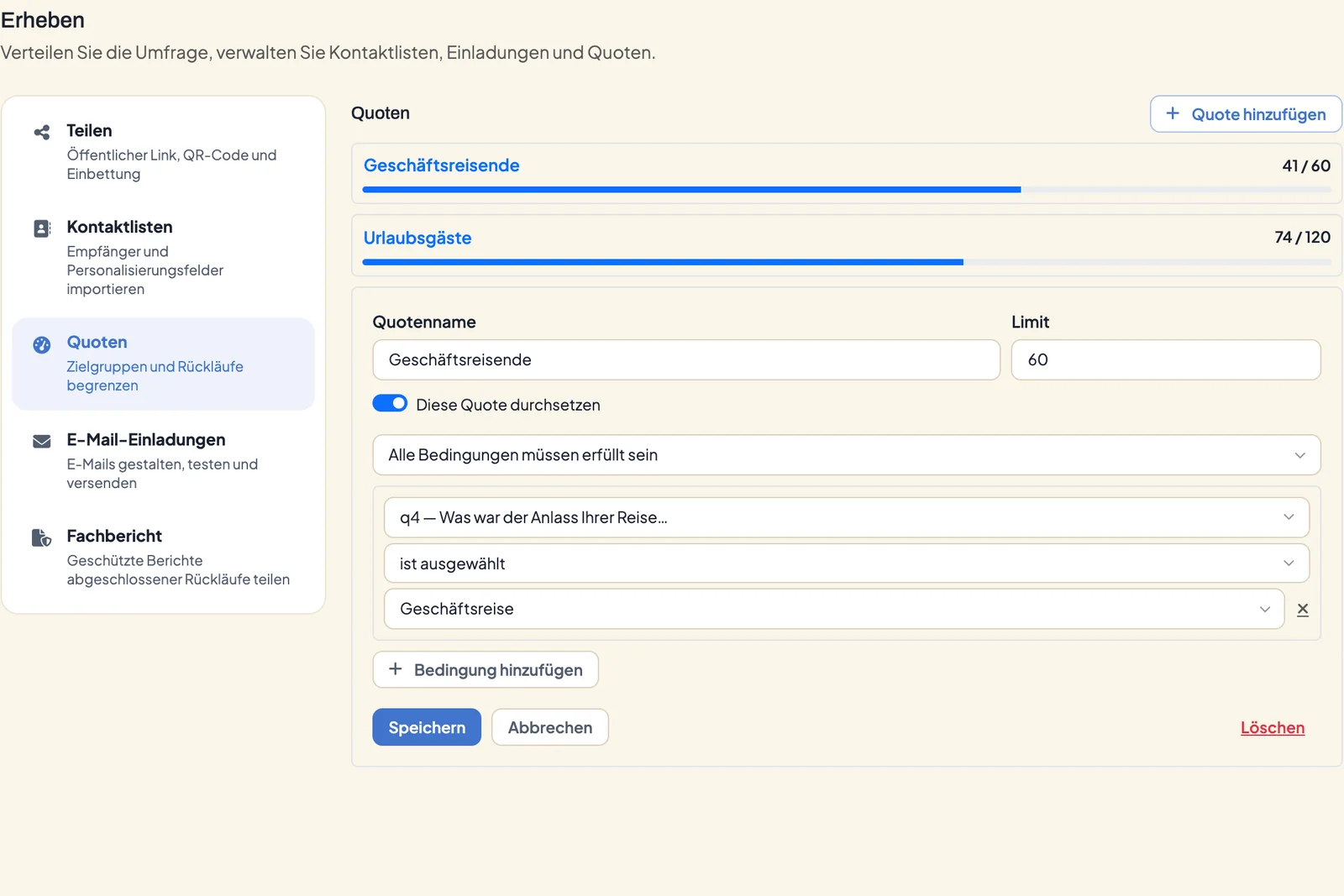Image resolution: width=1344 pixels, height=896 pixels.
Task: Click the 74 / 120 count
Action: (1302, 237)
